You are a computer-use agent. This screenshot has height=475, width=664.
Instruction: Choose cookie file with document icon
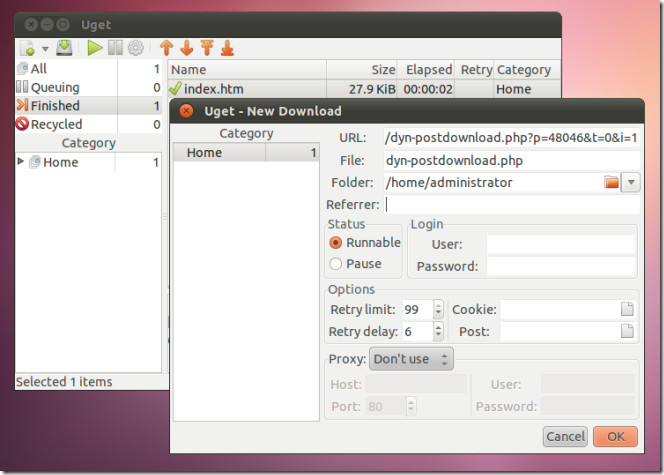click(x=627, y=309)
